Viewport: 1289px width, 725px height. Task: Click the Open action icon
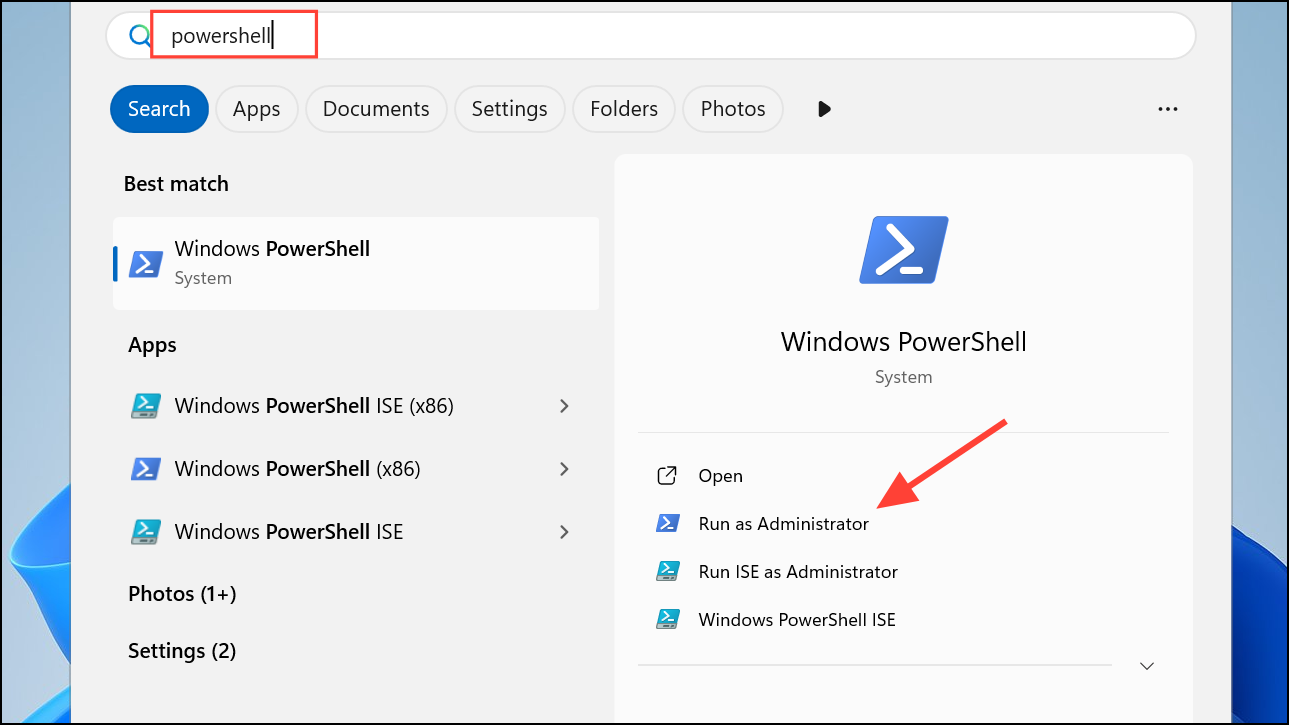tap(667, 476)
